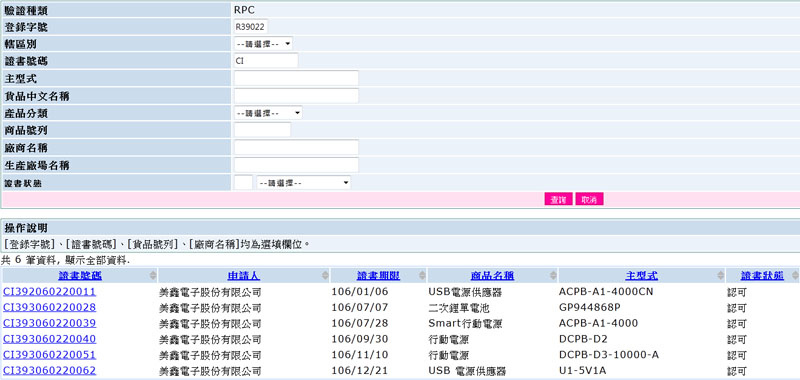Focus the 生產廠場名稱 input field
The image size is (800, 380).
pyautogui.click(x=296, y=165)
